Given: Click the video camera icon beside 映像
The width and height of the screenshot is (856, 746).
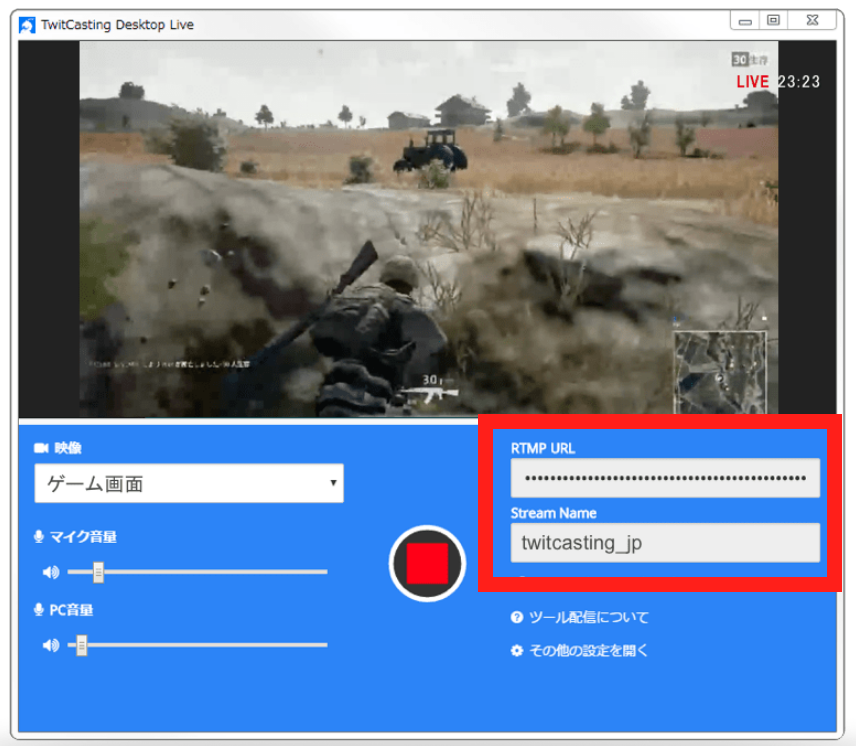Looking at the screenshot, I should 41,448.
